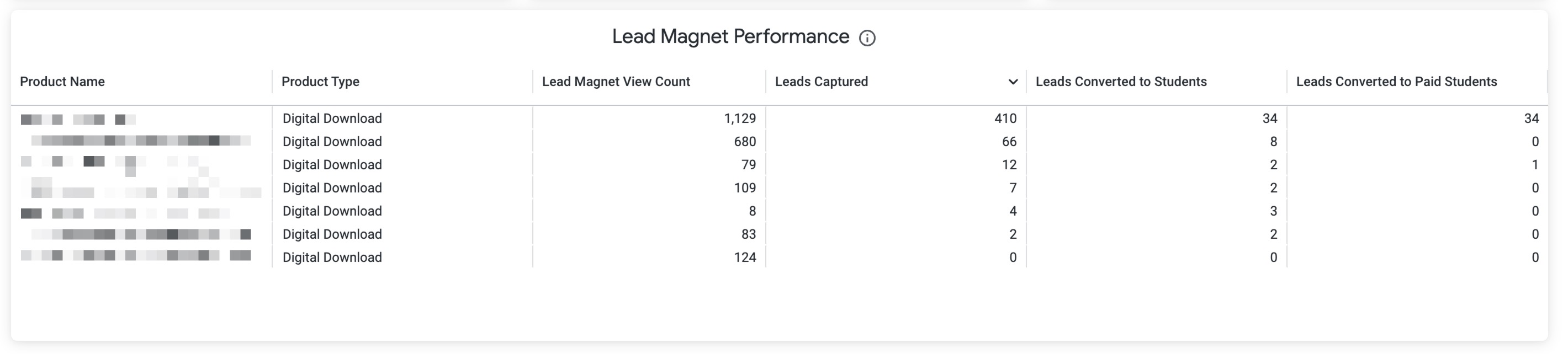1568x354 pixels.
Task: Click the Lead Magnet Performance title
Action: click(x=730, y=36)
